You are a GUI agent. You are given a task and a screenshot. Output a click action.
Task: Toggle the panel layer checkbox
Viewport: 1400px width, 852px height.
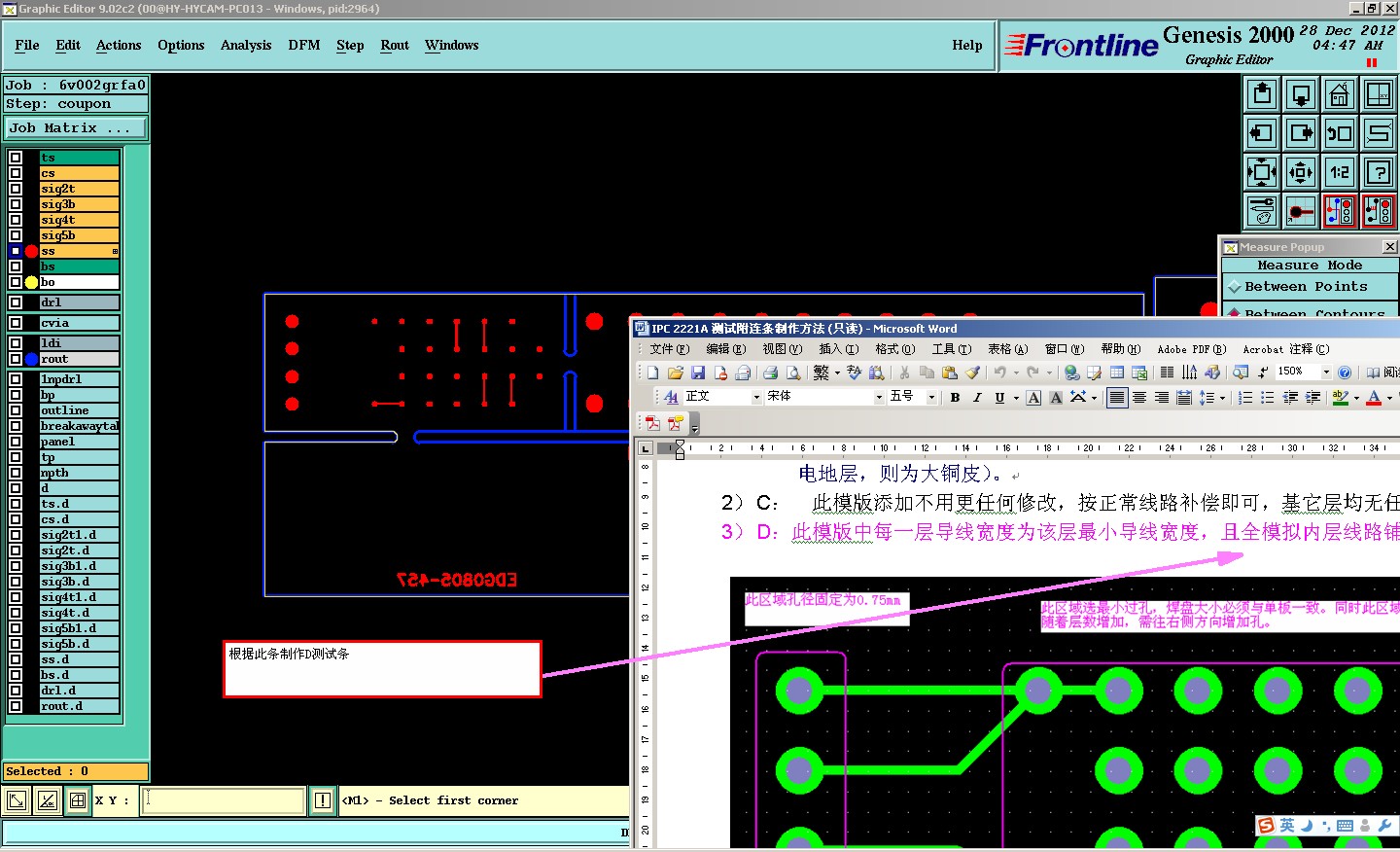(x=16, y=442)
